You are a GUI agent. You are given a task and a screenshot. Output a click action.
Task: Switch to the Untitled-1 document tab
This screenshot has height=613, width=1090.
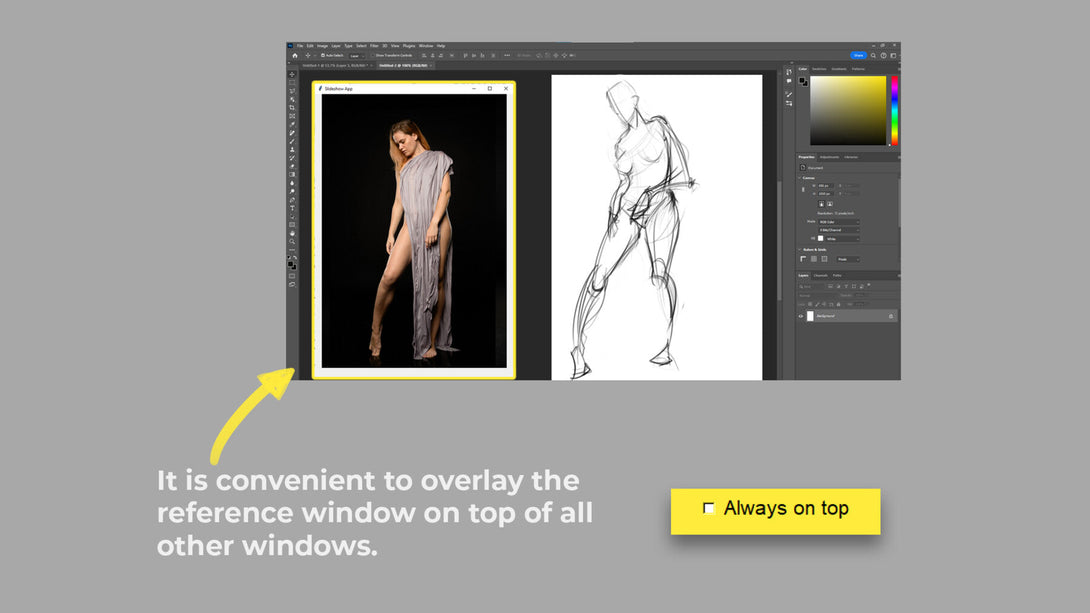tap(337, 65)
